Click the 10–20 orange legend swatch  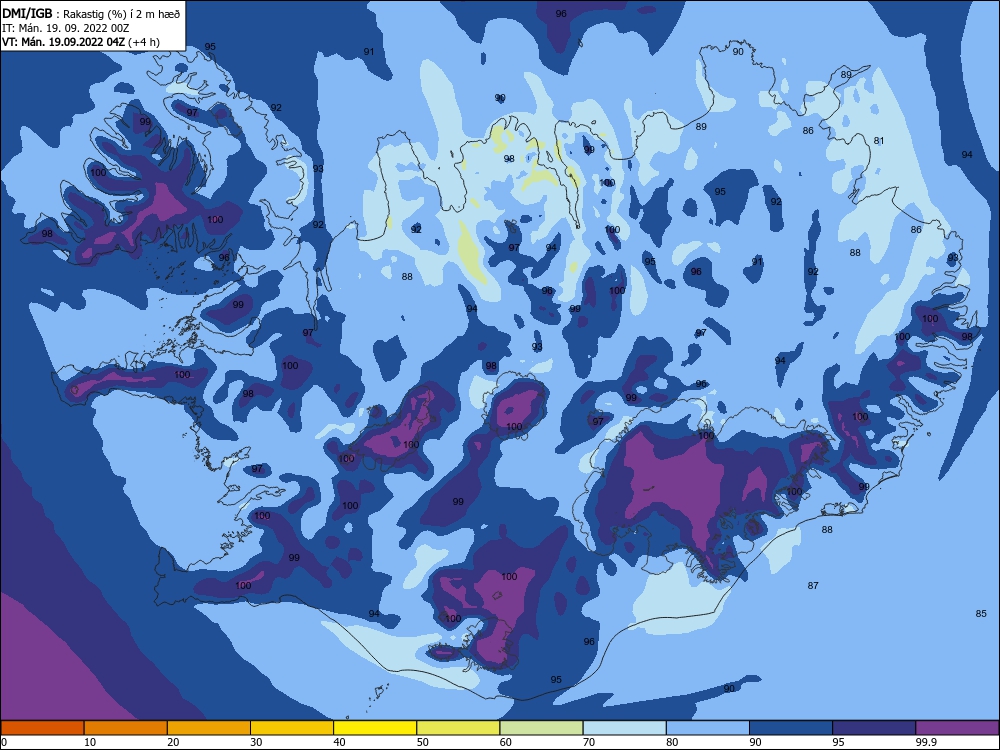click(x=126, y=728)
